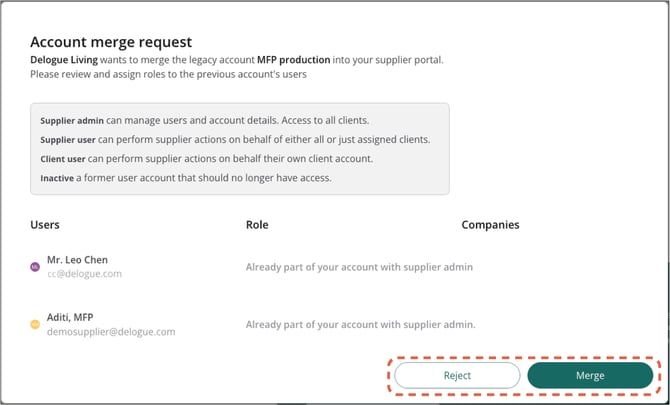Screen dimensions: 670x405
Task: Click the cc@delogue.com email address
Action: tap(84, 273)
